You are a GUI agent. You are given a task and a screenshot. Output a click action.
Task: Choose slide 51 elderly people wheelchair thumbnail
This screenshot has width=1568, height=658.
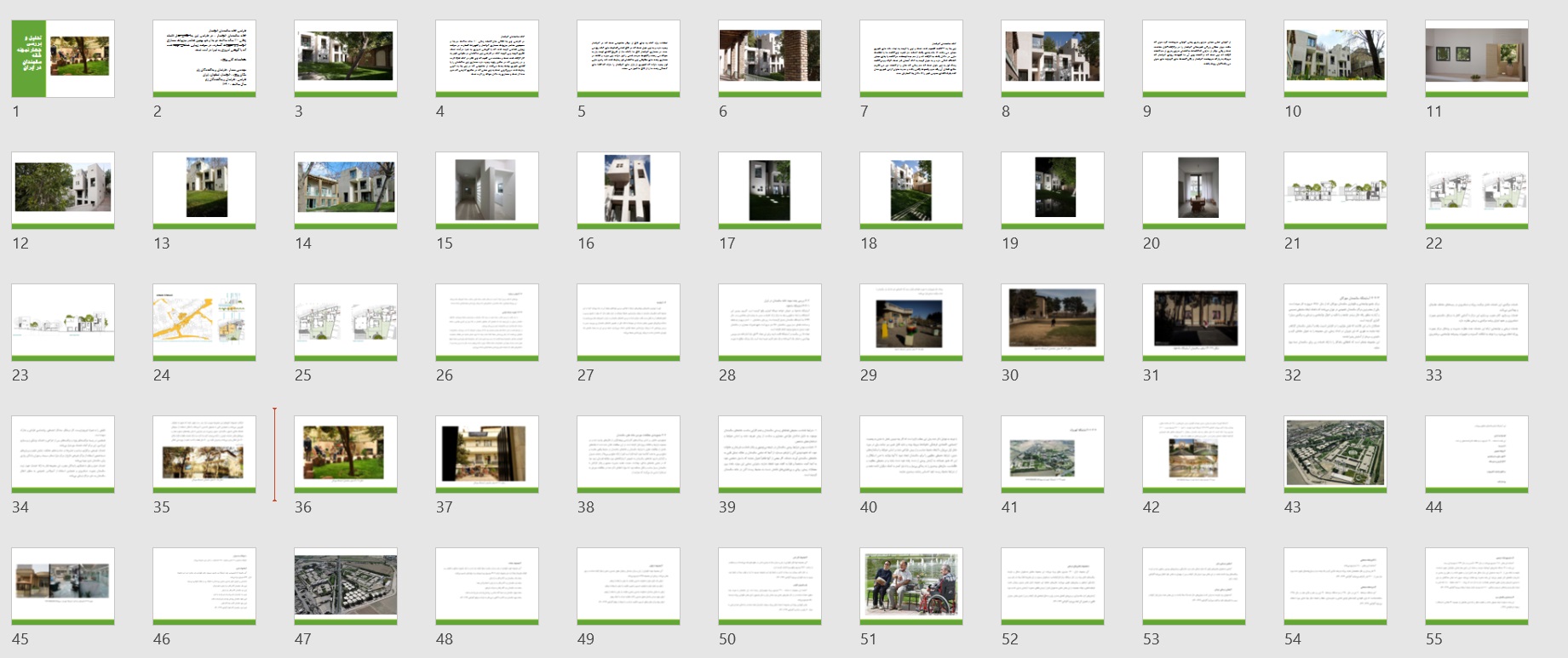point(910,586)
